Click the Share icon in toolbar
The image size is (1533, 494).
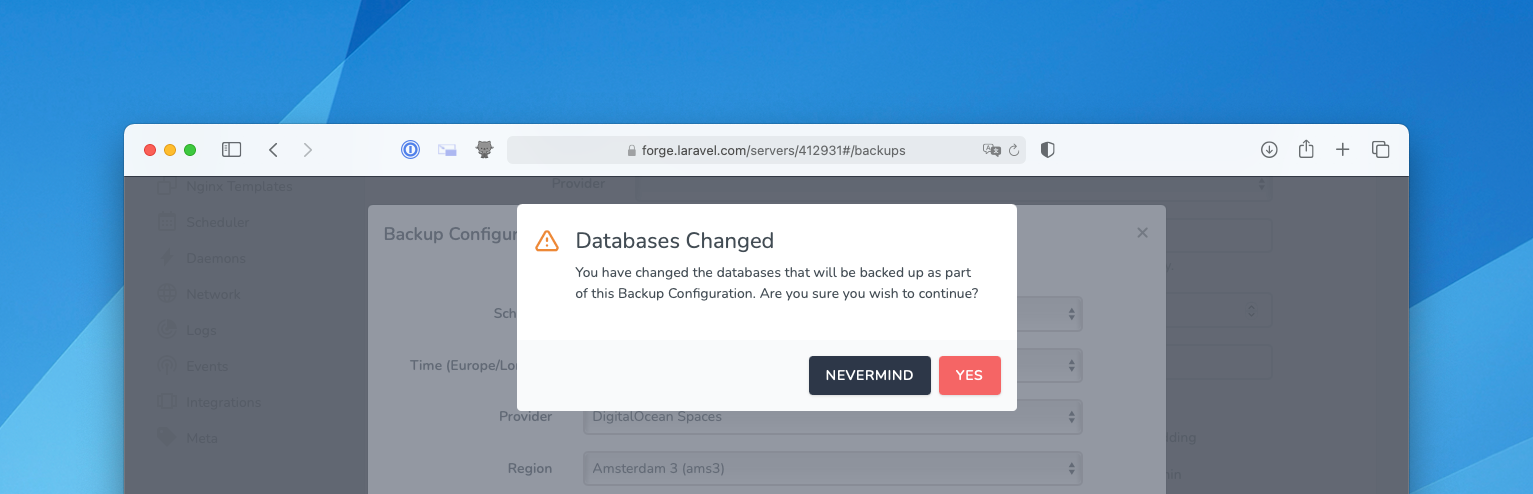click(x=1306, y=150)
